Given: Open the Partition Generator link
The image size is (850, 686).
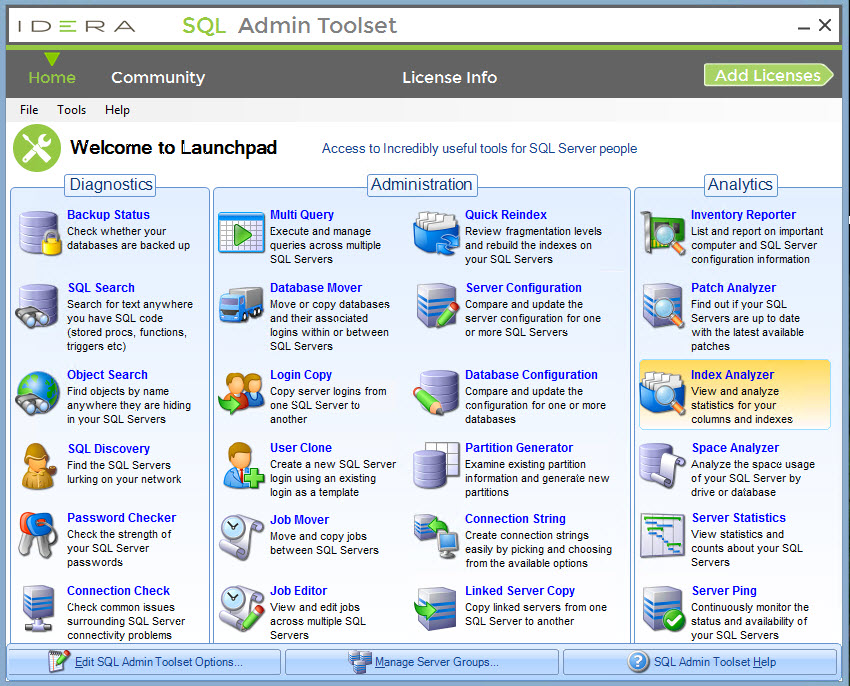Looking at the screenshot, I should (519, 448).
